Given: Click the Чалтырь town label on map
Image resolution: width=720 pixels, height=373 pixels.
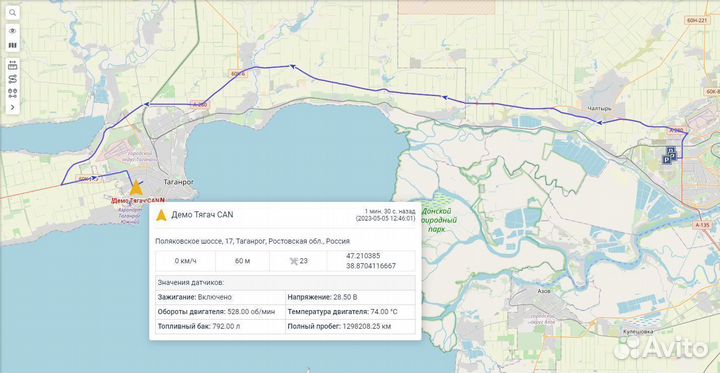Looking at the screenshot, I should pos(600,108).
